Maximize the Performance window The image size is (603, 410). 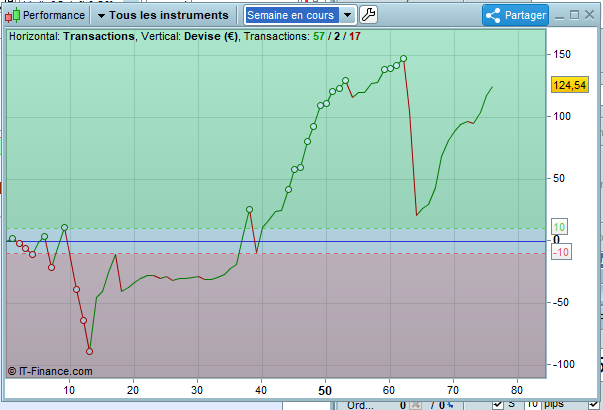[x=574, y=15]
